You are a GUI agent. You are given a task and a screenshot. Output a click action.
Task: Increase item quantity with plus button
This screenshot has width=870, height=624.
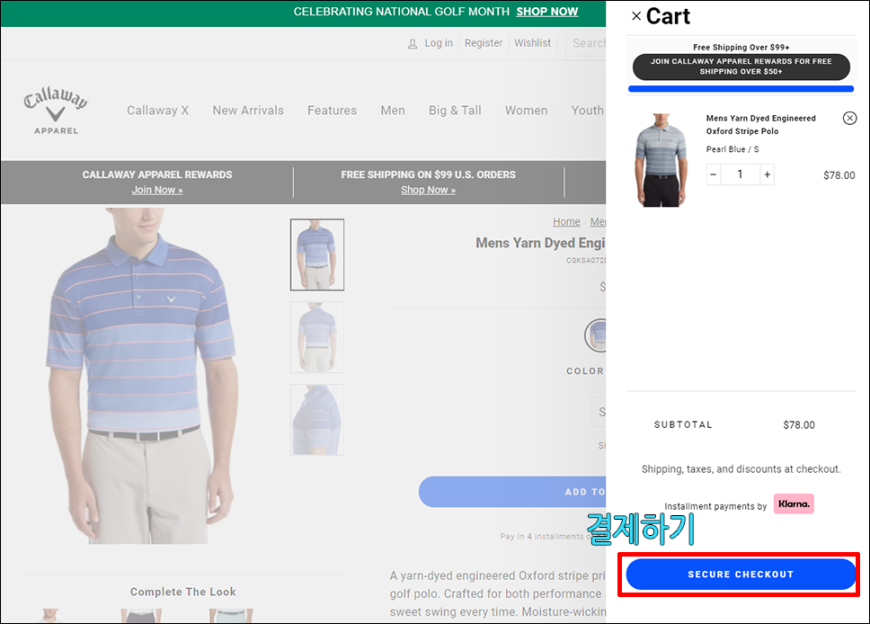(767, 175)
